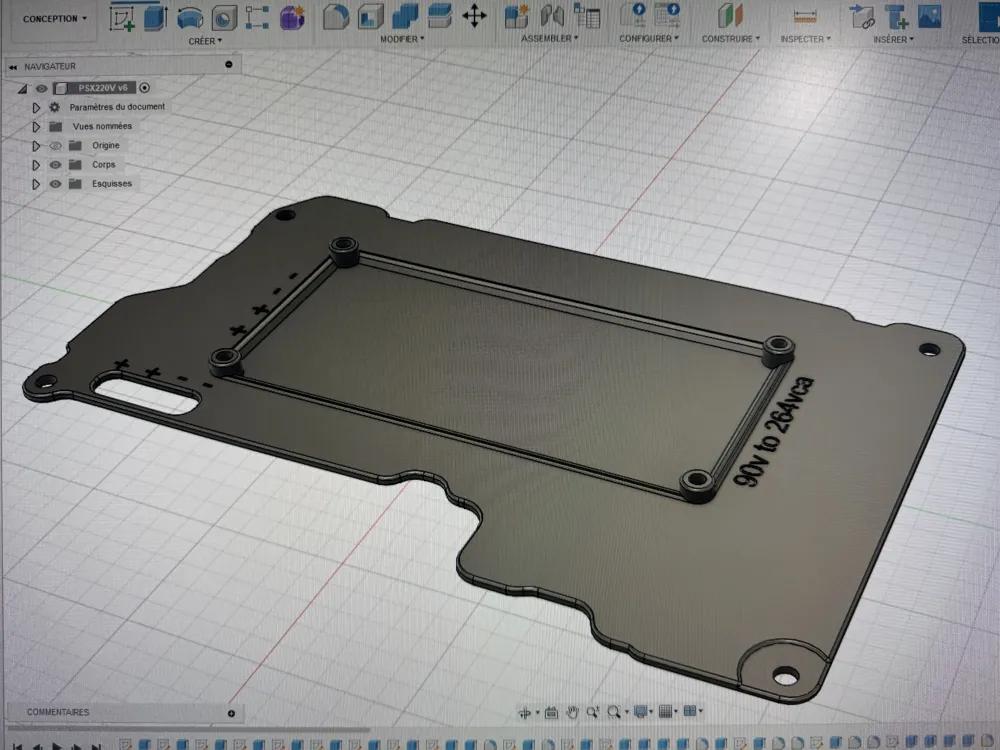Select the Fillet tool in Modifier group
1000x750 pixels.
pyautogui.click(x=335, y=17)
